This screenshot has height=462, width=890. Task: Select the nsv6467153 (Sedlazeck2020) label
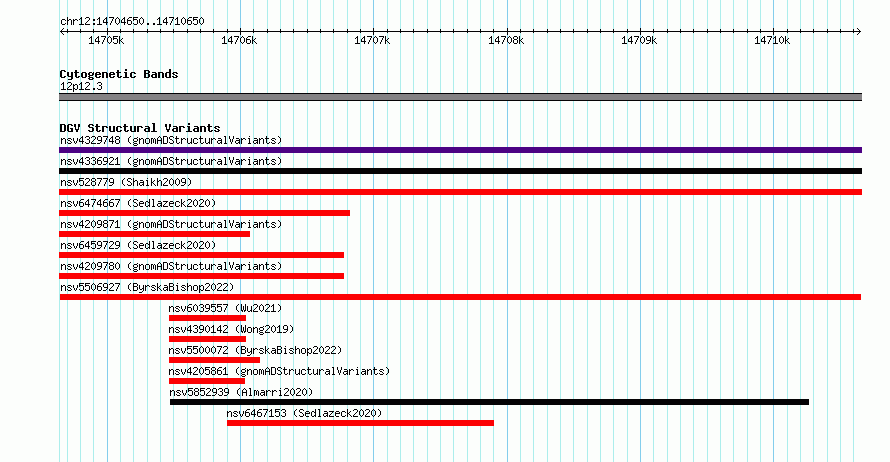(x=304, y=413)
